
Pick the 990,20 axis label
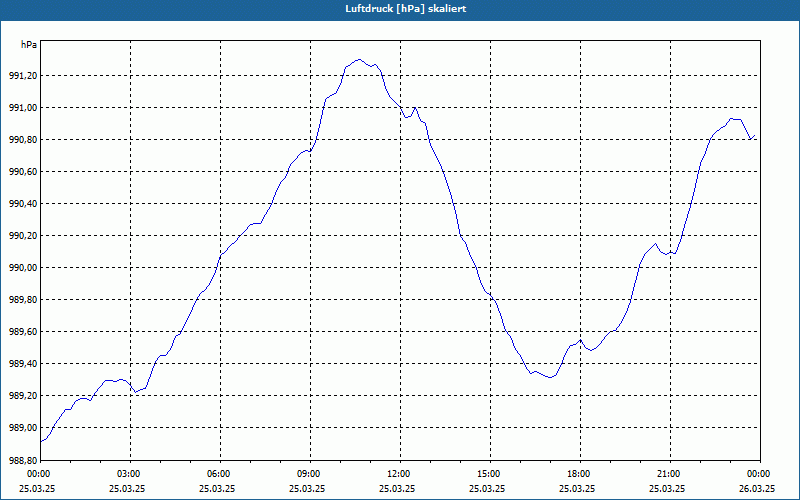(23, 236)
